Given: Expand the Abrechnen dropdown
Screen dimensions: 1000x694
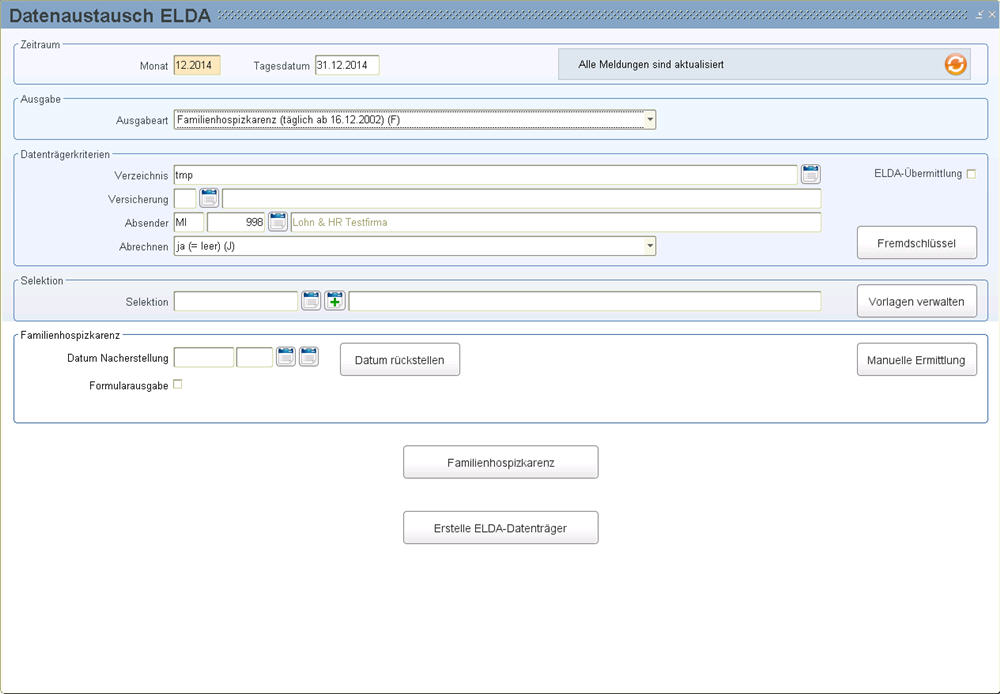Looking at the screenshot, I should coord(649,246).
